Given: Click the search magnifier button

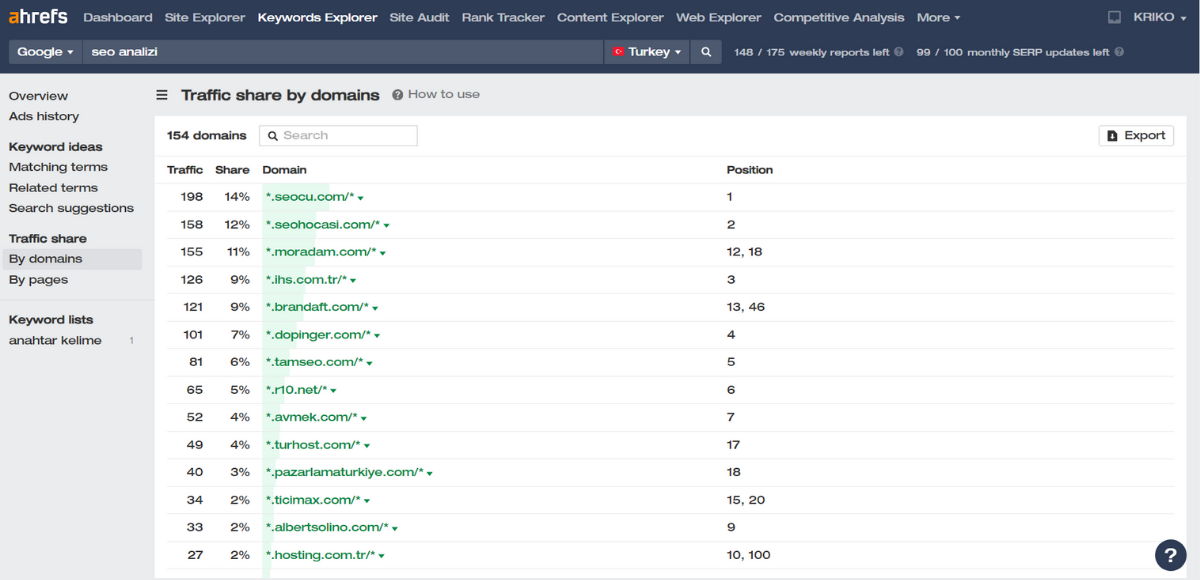Looking at the screenshot, I should tap(706, 52).
